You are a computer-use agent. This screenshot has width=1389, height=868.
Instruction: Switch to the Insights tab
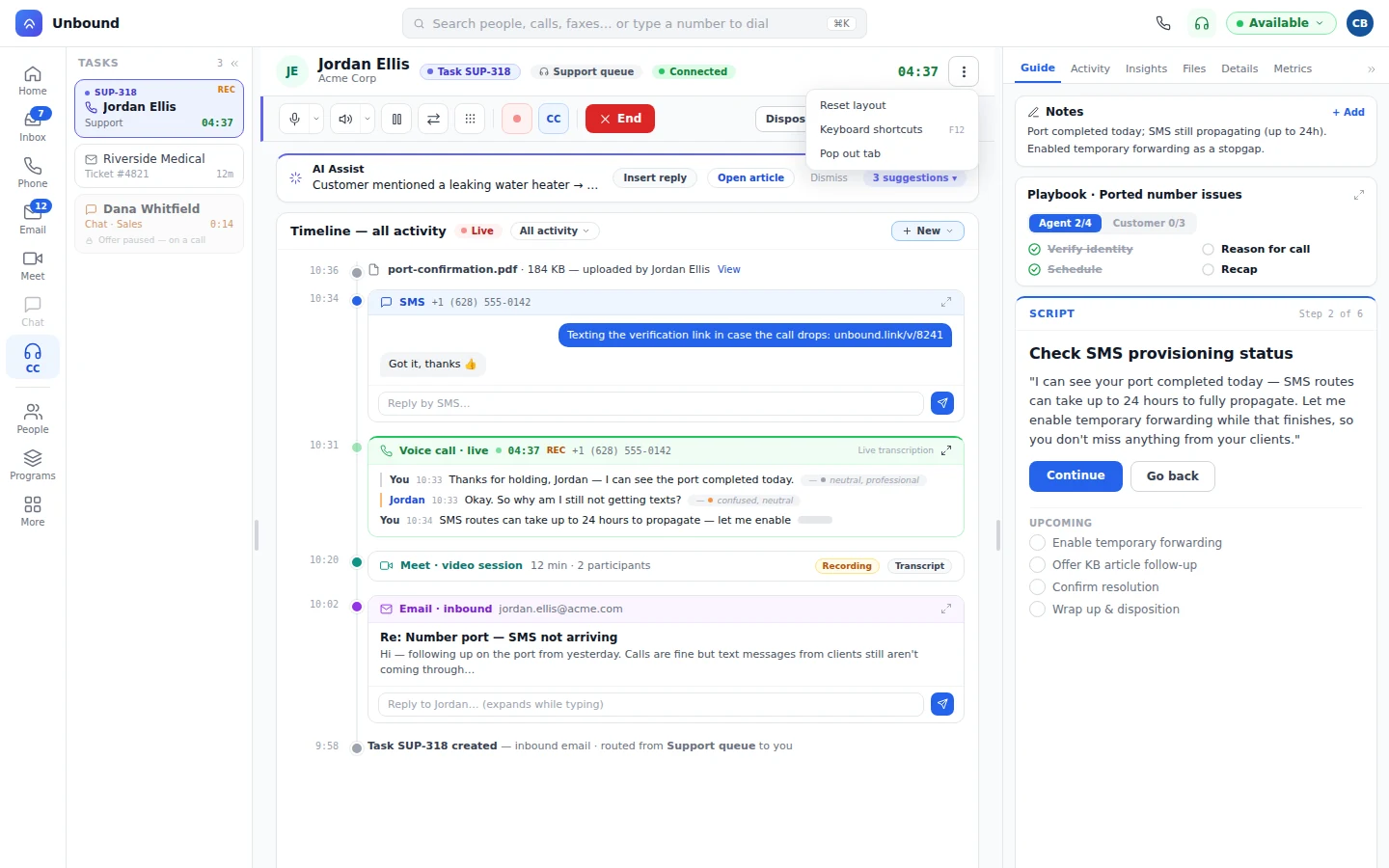1146,68
